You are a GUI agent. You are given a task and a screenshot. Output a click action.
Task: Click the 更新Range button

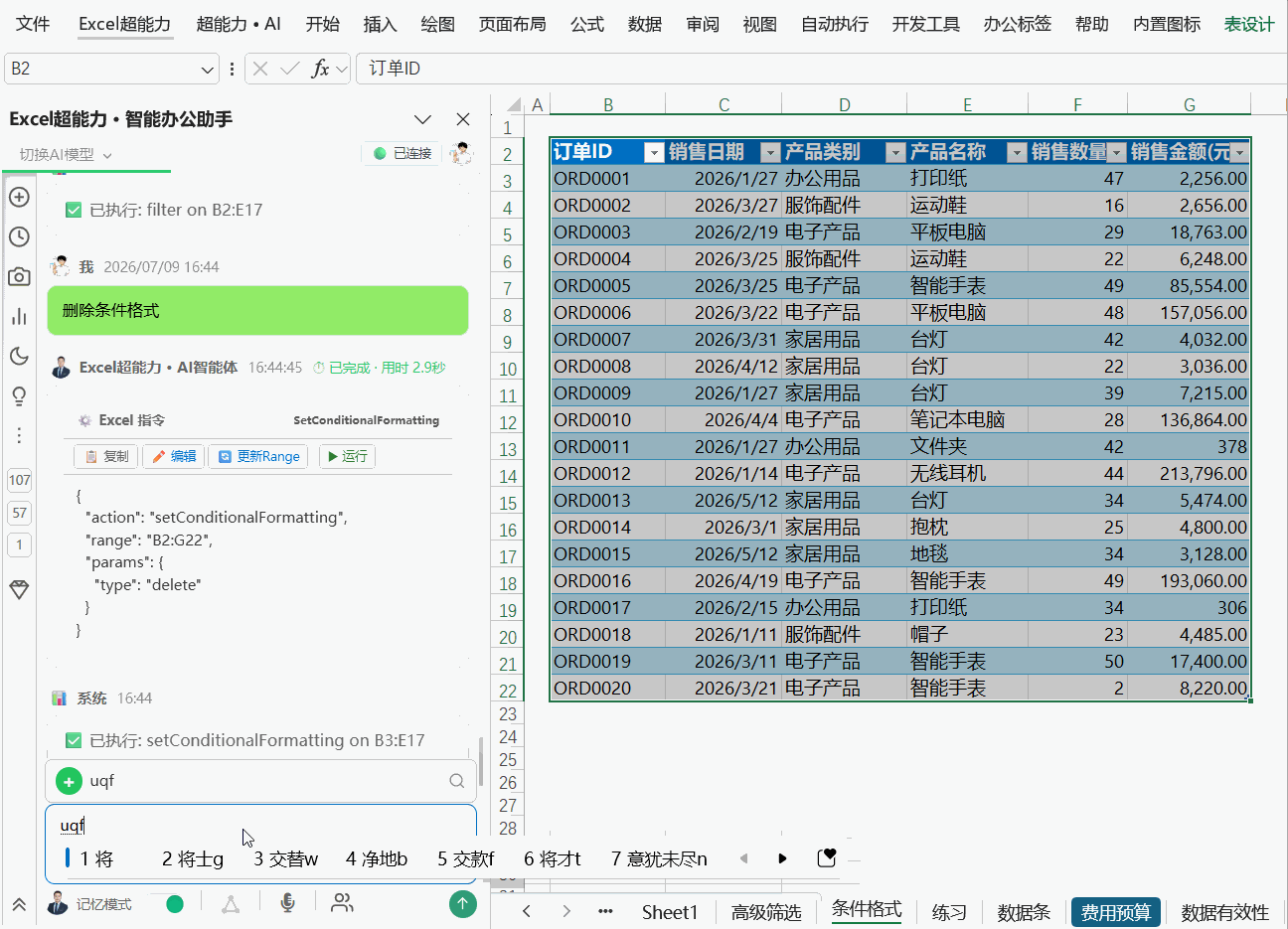coord(259,456)
